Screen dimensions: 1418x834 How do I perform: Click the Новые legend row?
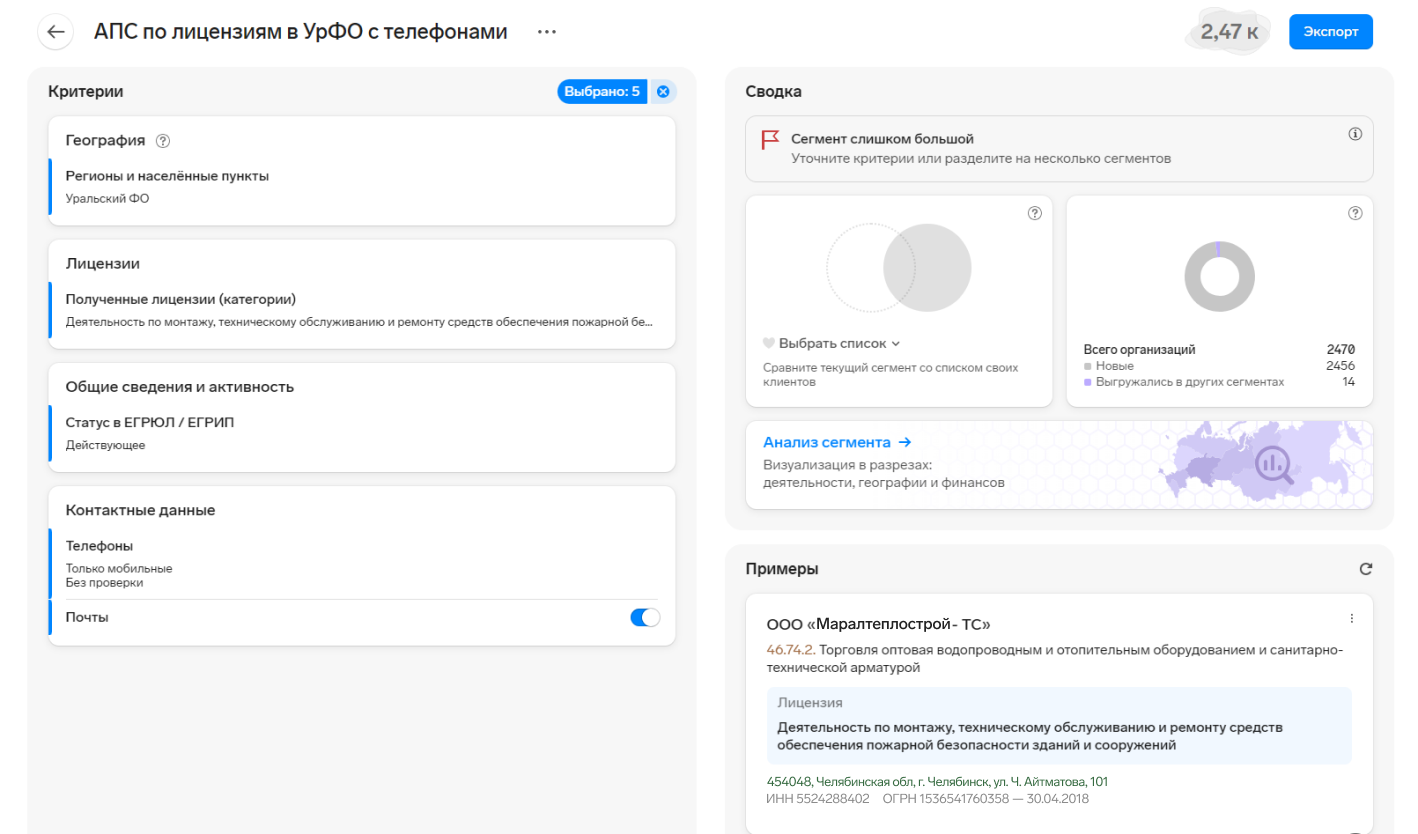tap(1219, 366)
